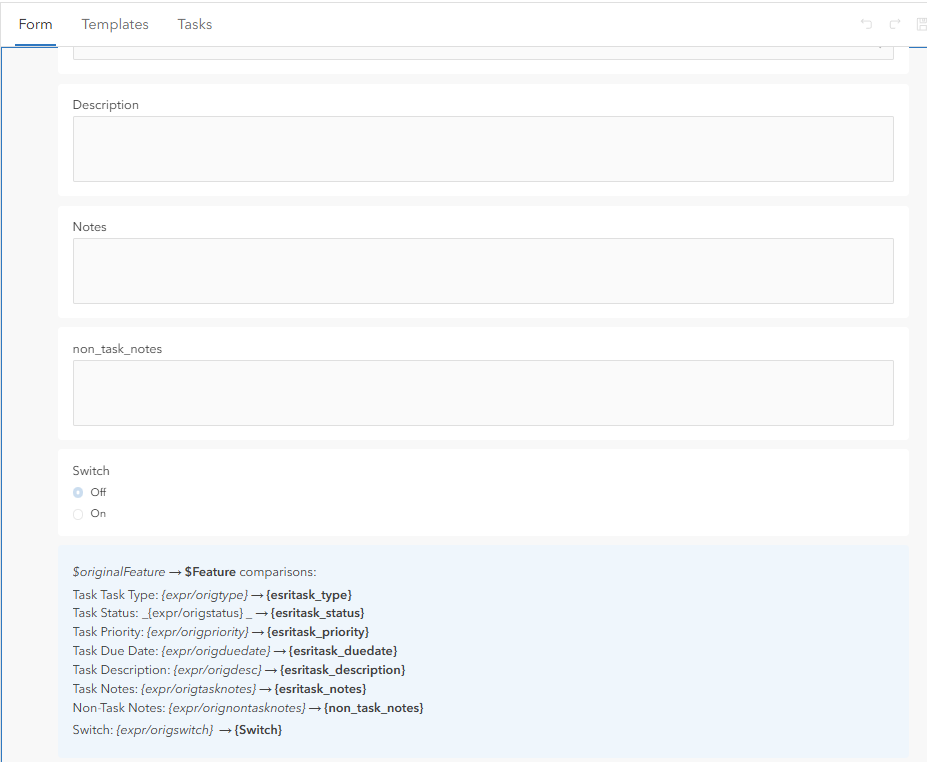927x762 pixels.
Task: Click inside the non_task_notes text area
Action: pyautogui.click(x=483, y=392)
